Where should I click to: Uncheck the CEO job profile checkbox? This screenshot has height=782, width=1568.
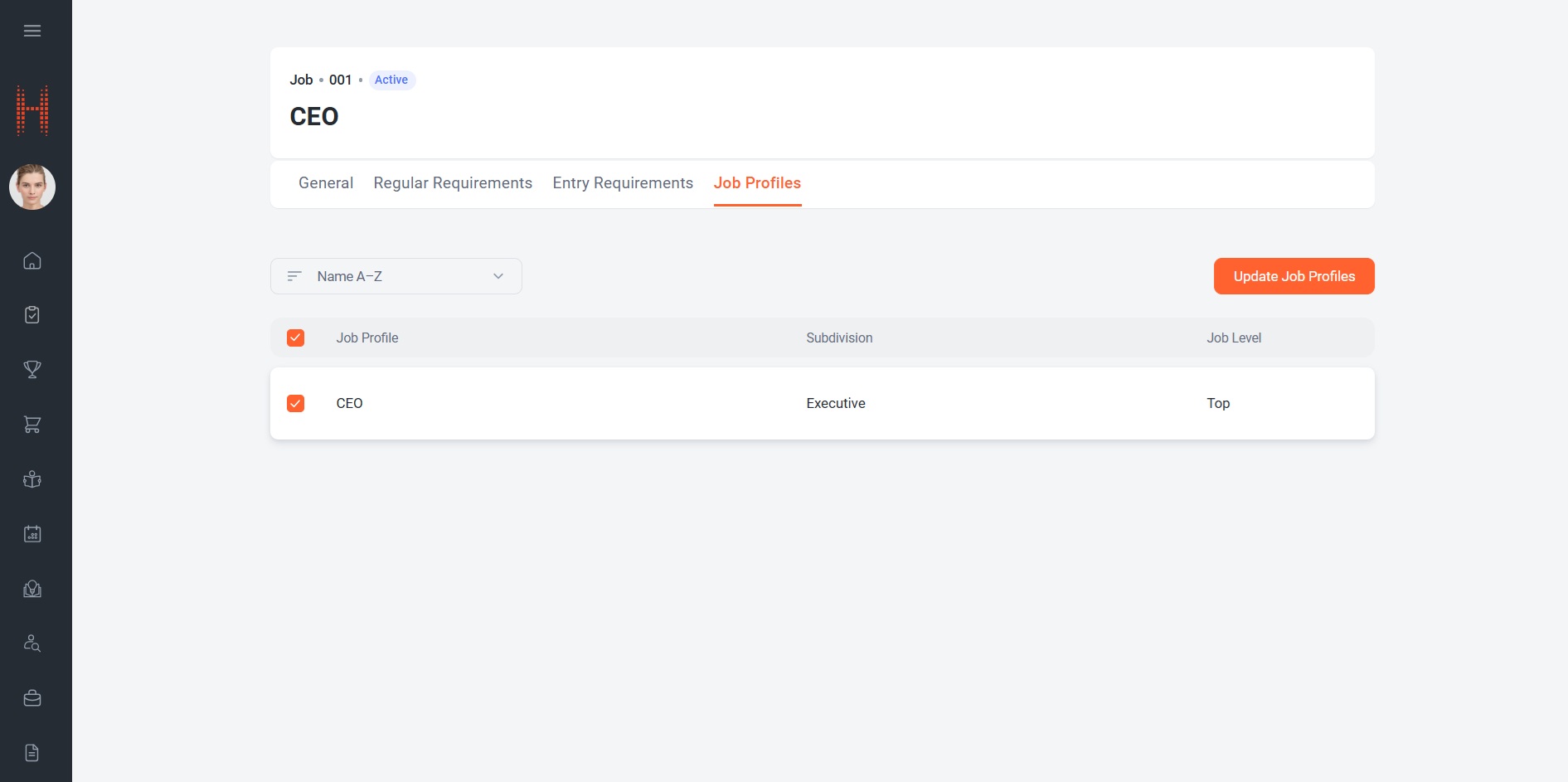(295, 403)
